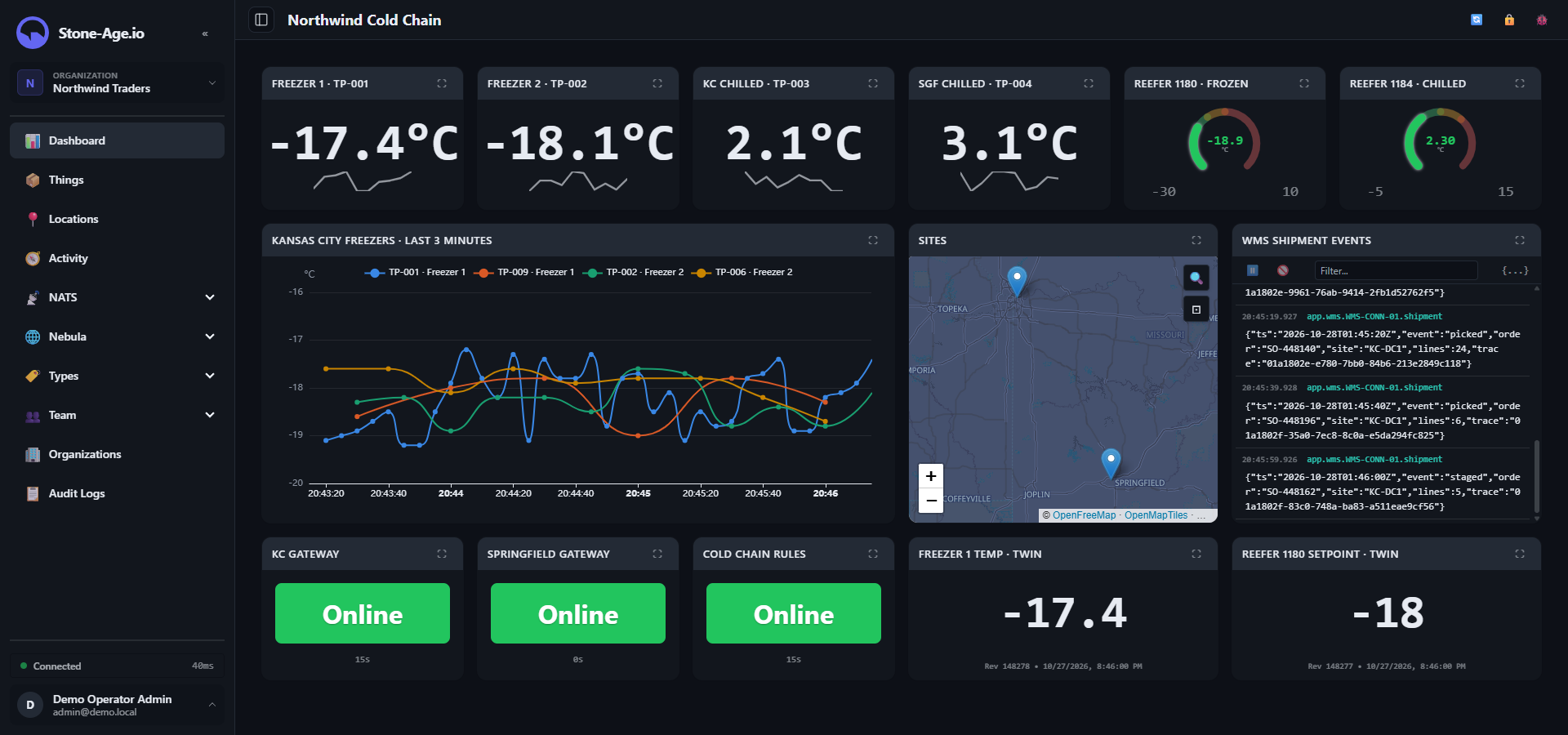
Task: Toggle JSON formatting with the braces button
Action: (1515, 270)
